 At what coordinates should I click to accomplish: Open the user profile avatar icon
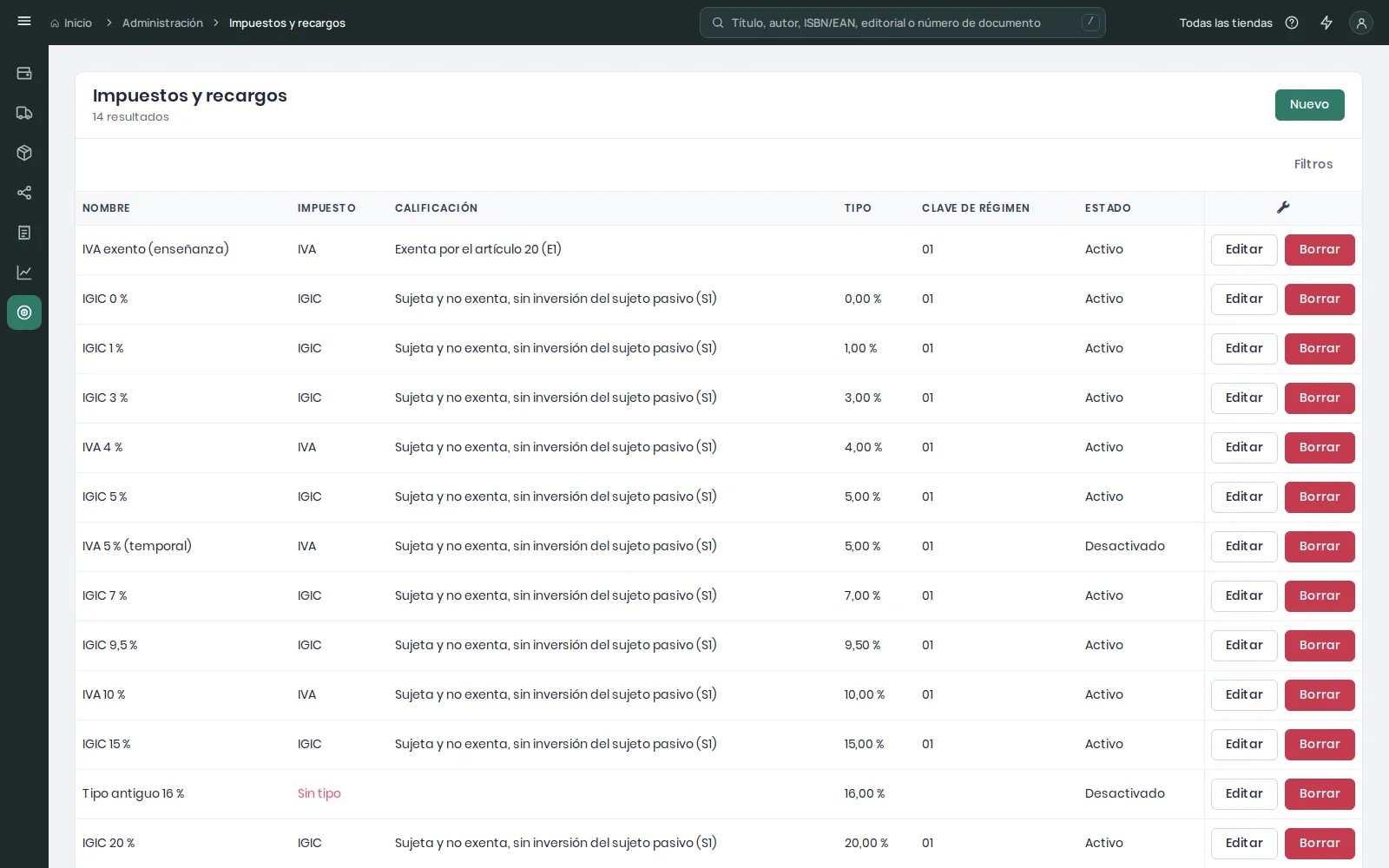coord(1361,23)
